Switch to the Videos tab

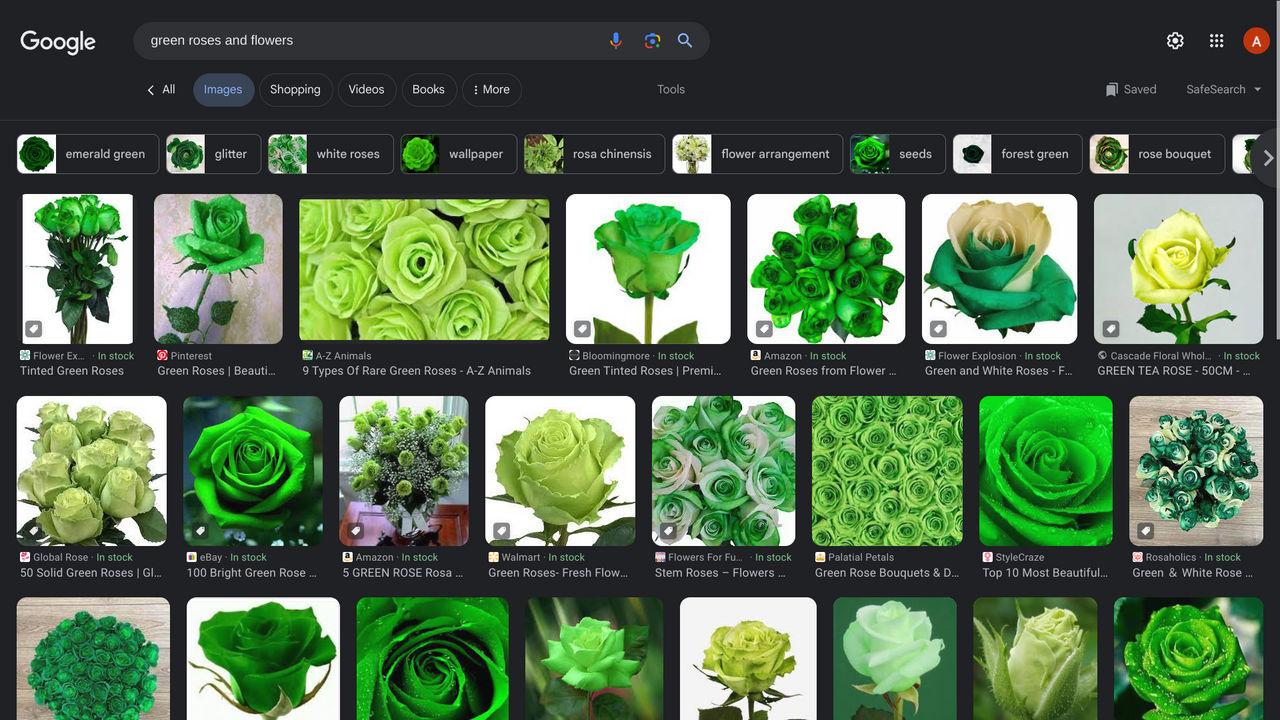click(366, 89)
